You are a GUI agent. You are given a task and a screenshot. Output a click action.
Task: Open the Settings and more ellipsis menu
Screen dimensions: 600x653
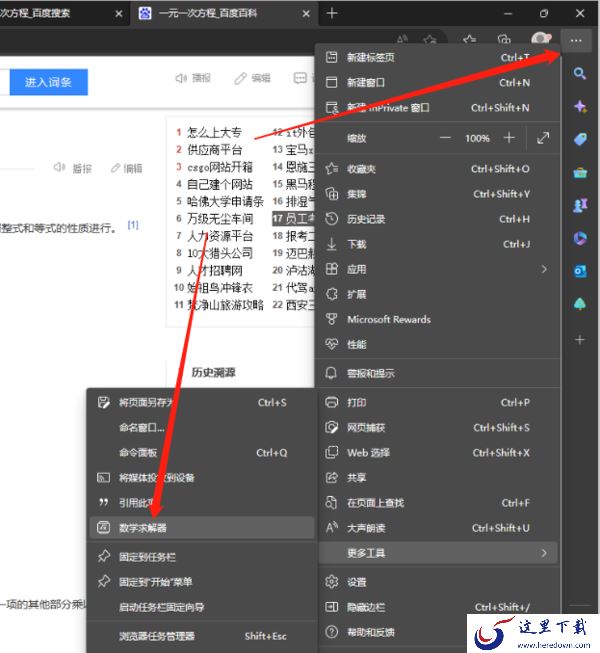(x=576, y=40)
